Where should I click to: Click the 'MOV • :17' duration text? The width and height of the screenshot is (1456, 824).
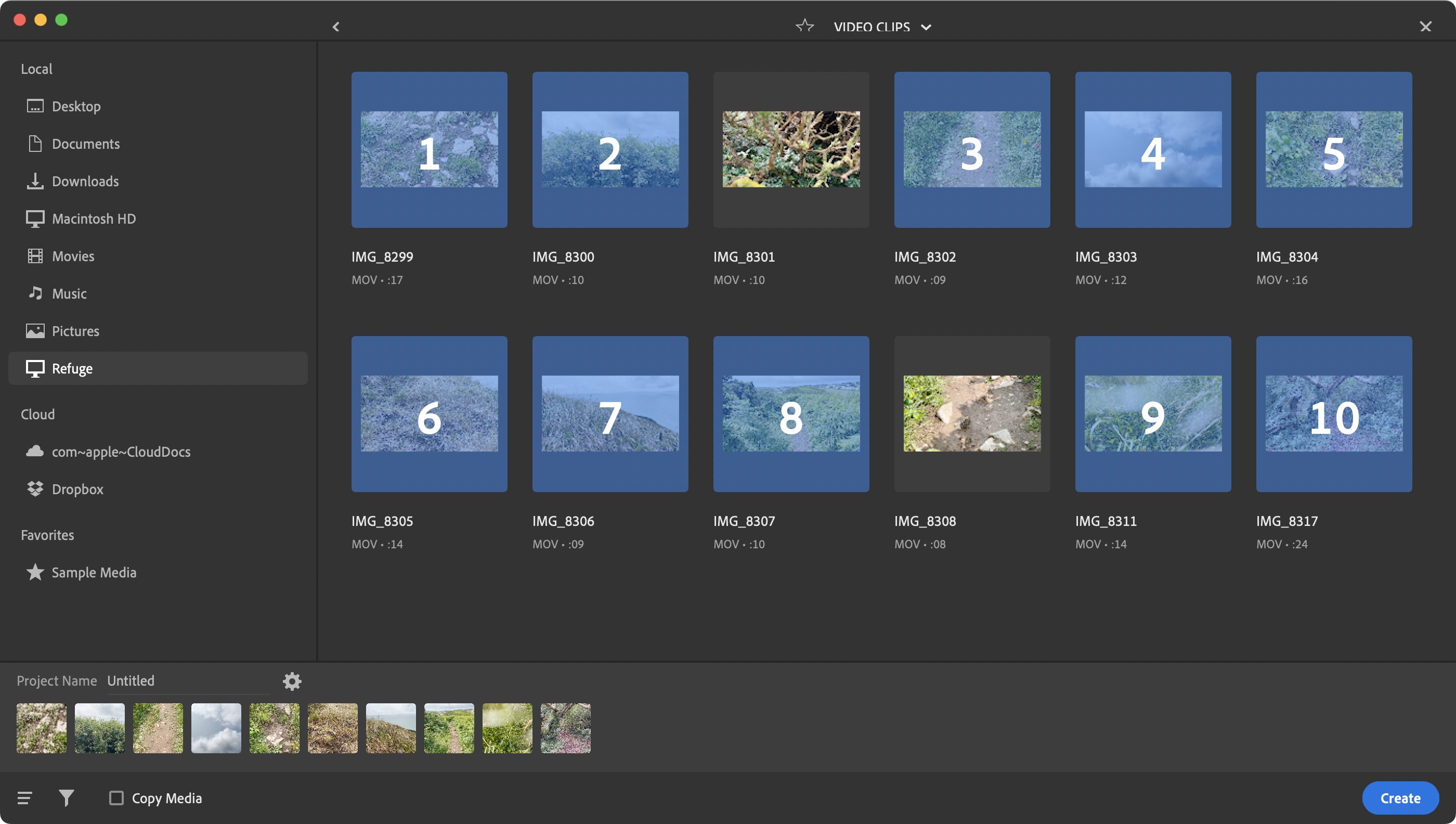(378, 280)
